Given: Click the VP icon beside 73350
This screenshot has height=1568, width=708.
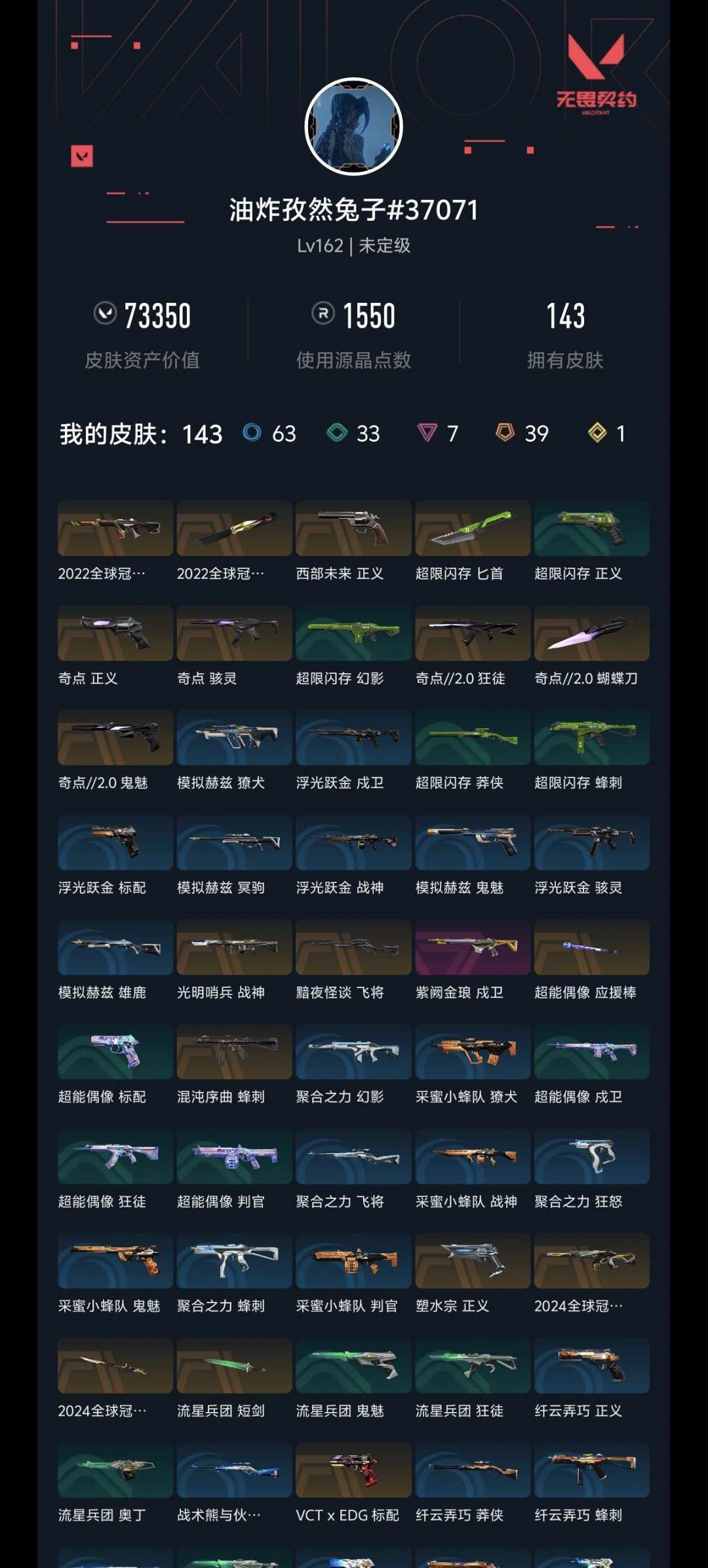Looking at the screenshot, I should 105,313.
